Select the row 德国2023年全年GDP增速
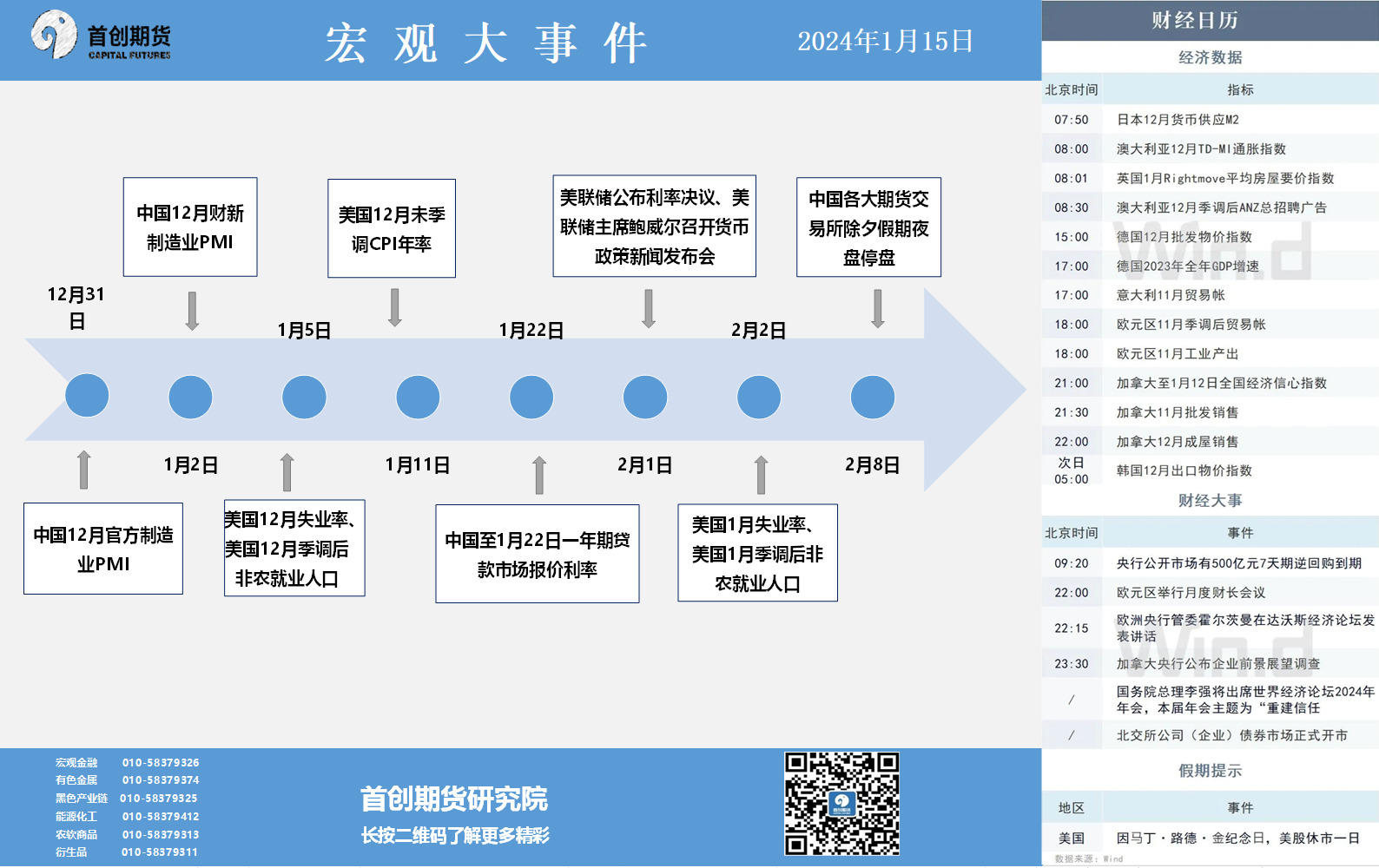This screenshot has width=1379, height=868. click(1211, 266)
